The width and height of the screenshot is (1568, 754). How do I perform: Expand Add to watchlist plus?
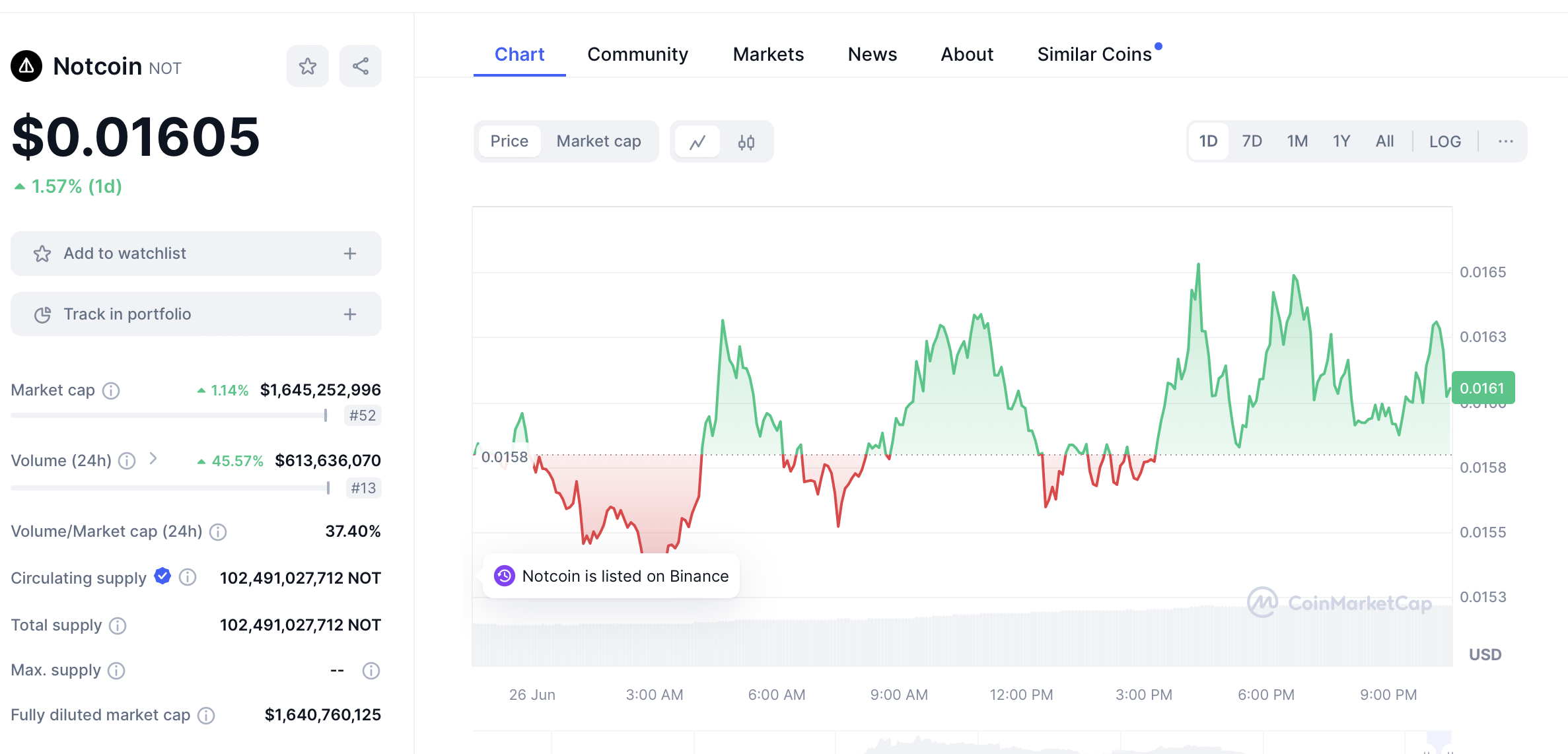[x=350, y=254]
